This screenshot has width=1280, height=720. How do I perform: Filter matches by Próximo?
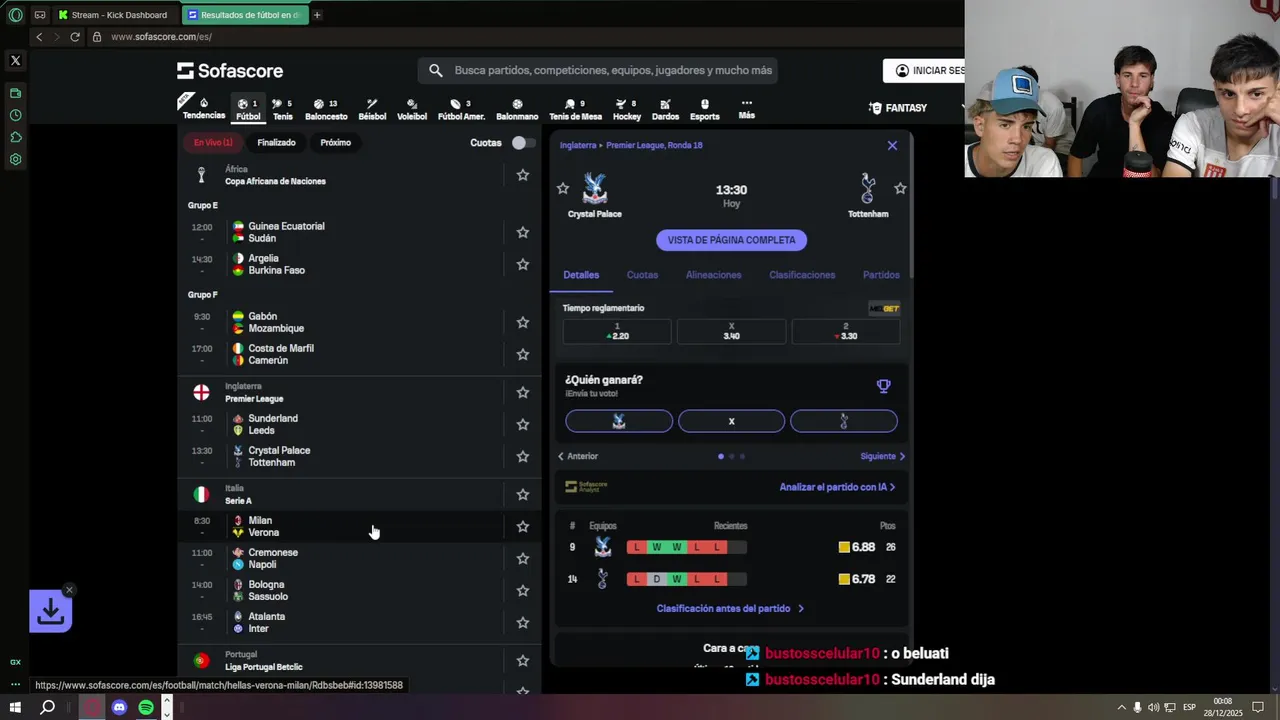(335, 143)
